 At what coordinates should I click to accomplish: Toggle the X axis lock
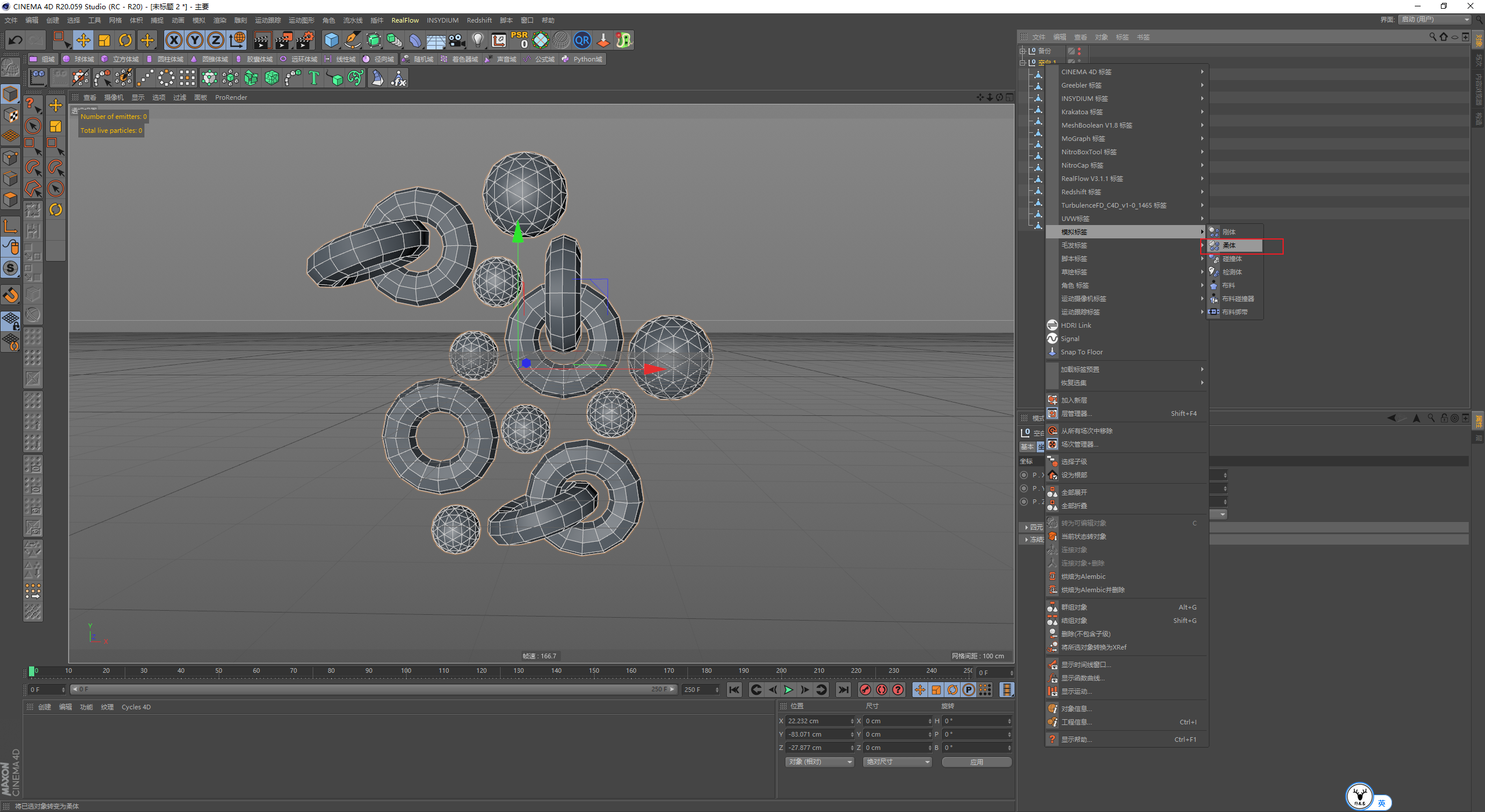point(173,40)
